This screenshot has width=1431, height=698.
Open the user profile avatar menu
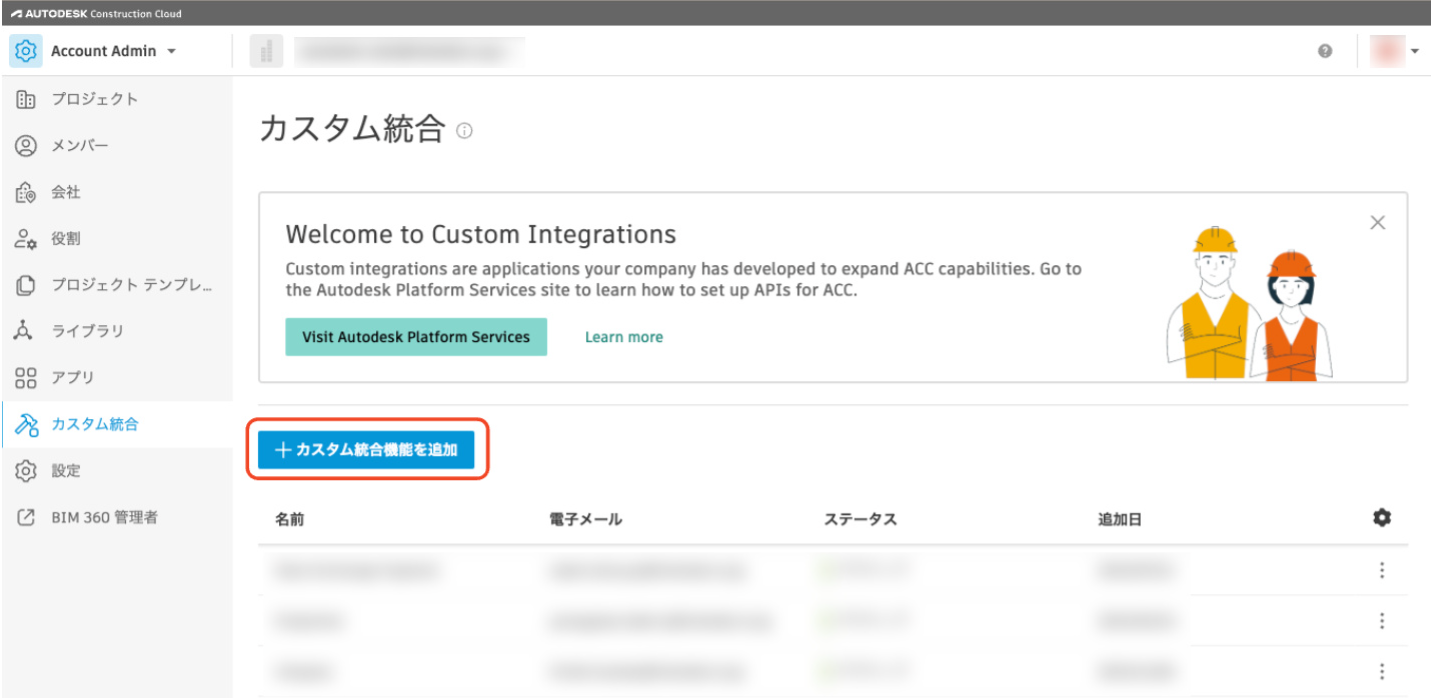1396,51
